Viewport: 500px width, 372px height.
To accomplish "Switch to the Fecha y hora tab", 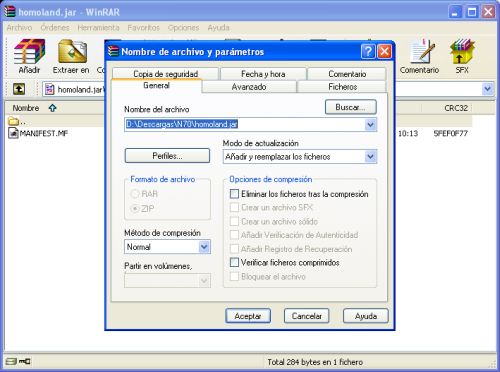I will pos(263,74).
